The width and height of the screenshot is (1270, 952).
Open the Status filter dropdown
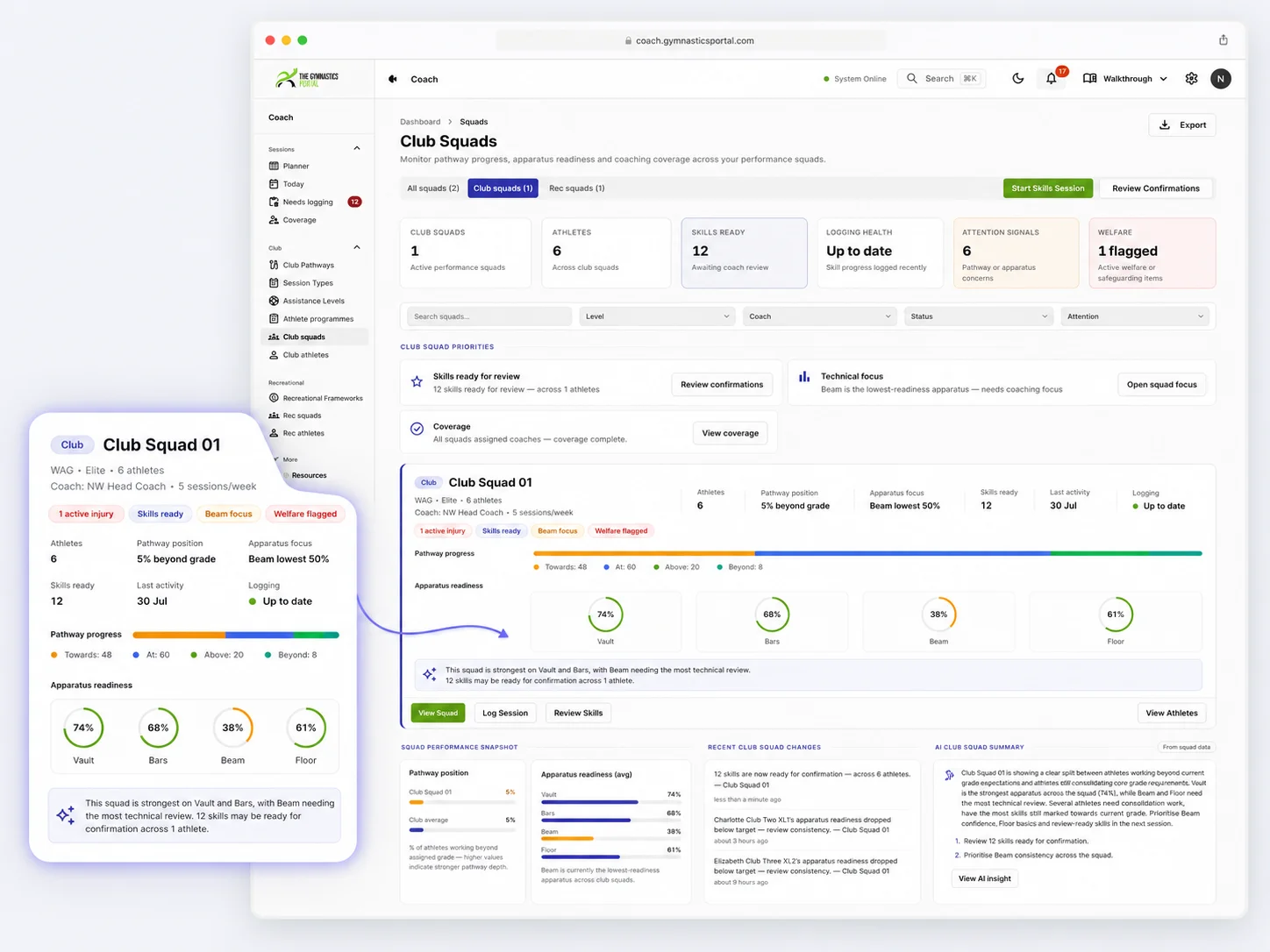pos(978,316)
